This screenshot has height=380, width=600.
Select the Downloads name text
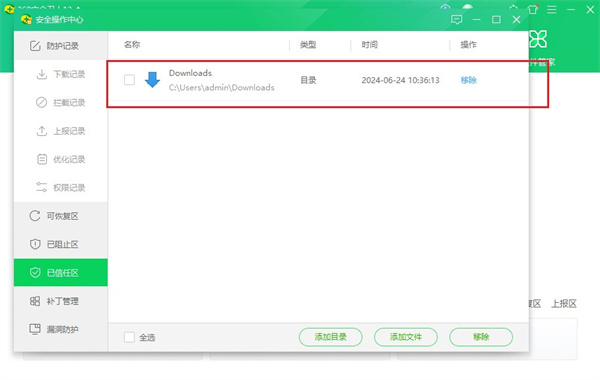(190, 73)
